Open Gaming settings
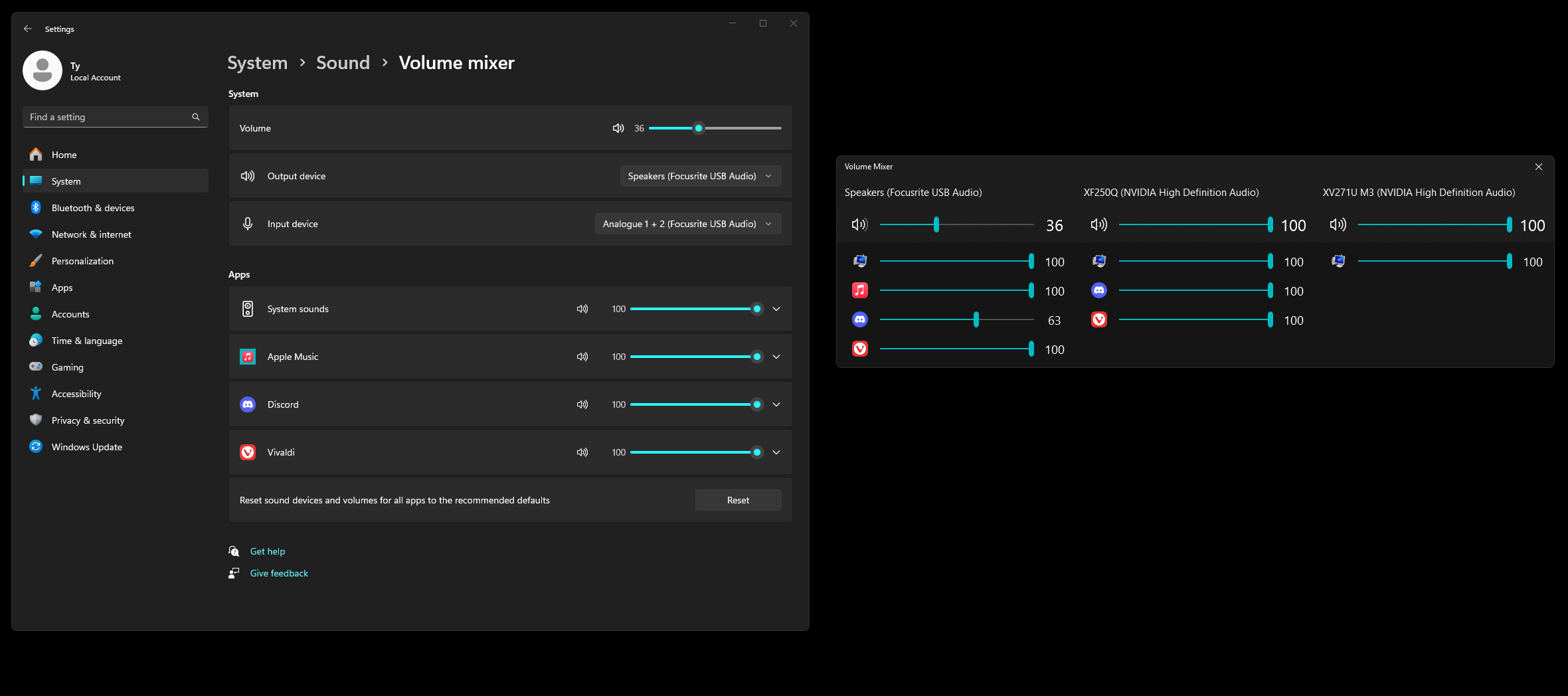The image size is (1568, 696). [116, 367]
